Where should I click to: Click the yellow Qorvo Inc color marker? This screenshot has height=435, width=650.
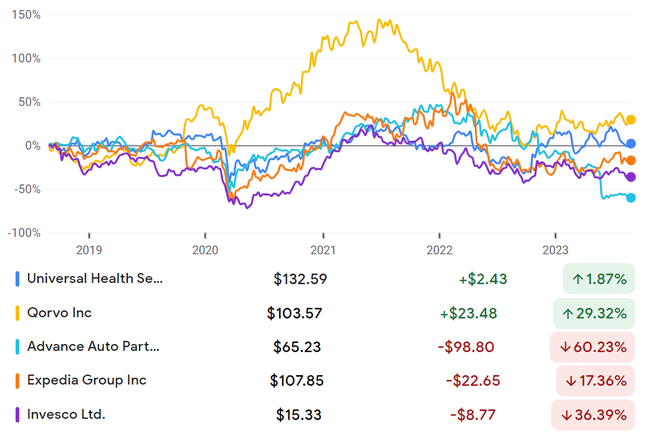coord(18,313)
